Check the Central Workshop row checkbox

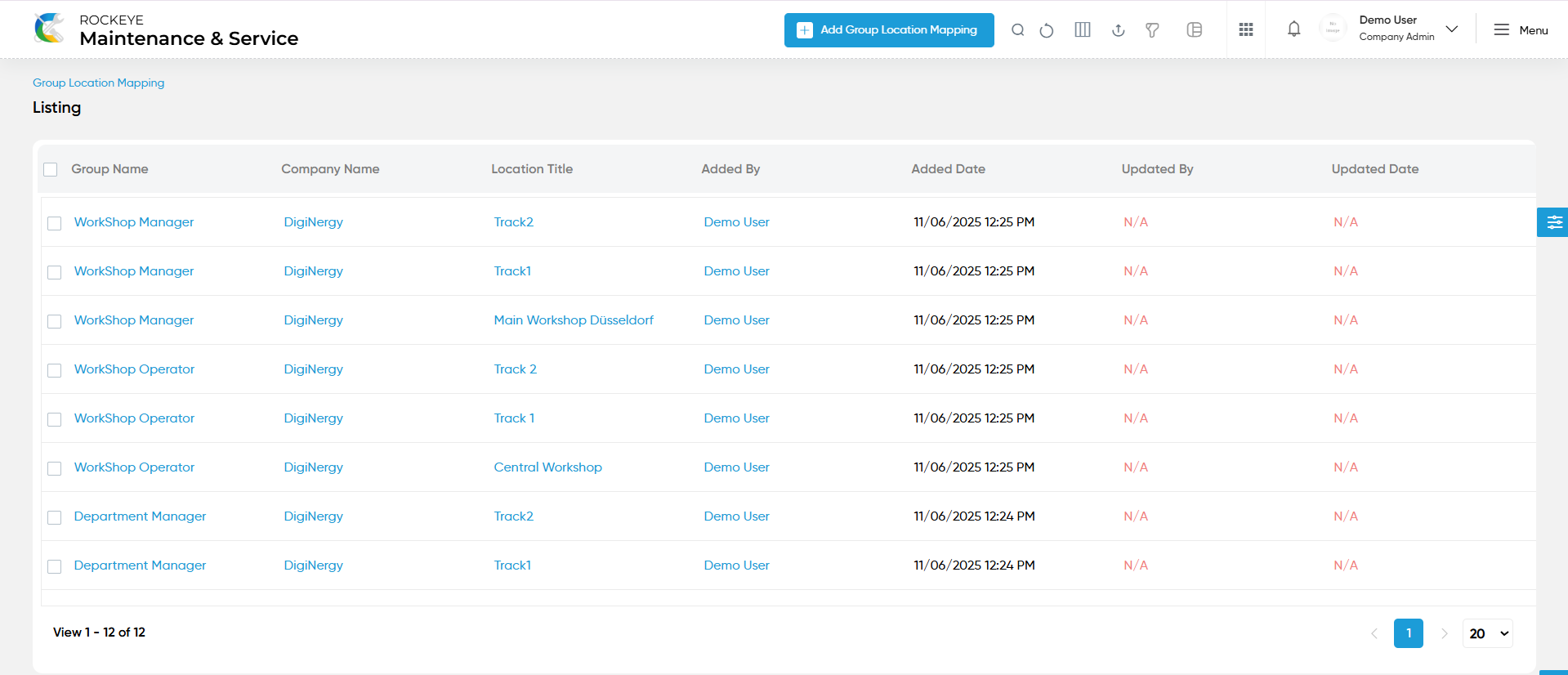tap(55, 468)
